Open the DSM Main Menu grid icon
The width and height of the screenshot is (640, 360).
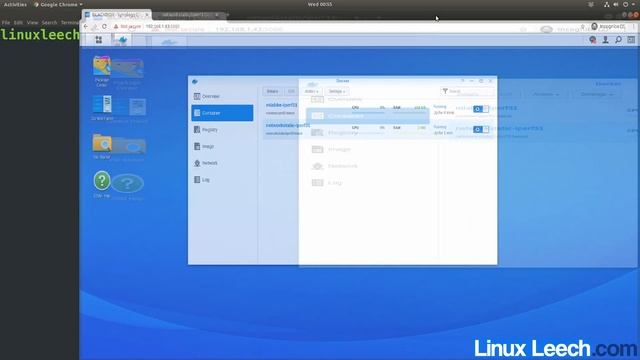click(99, 40)
